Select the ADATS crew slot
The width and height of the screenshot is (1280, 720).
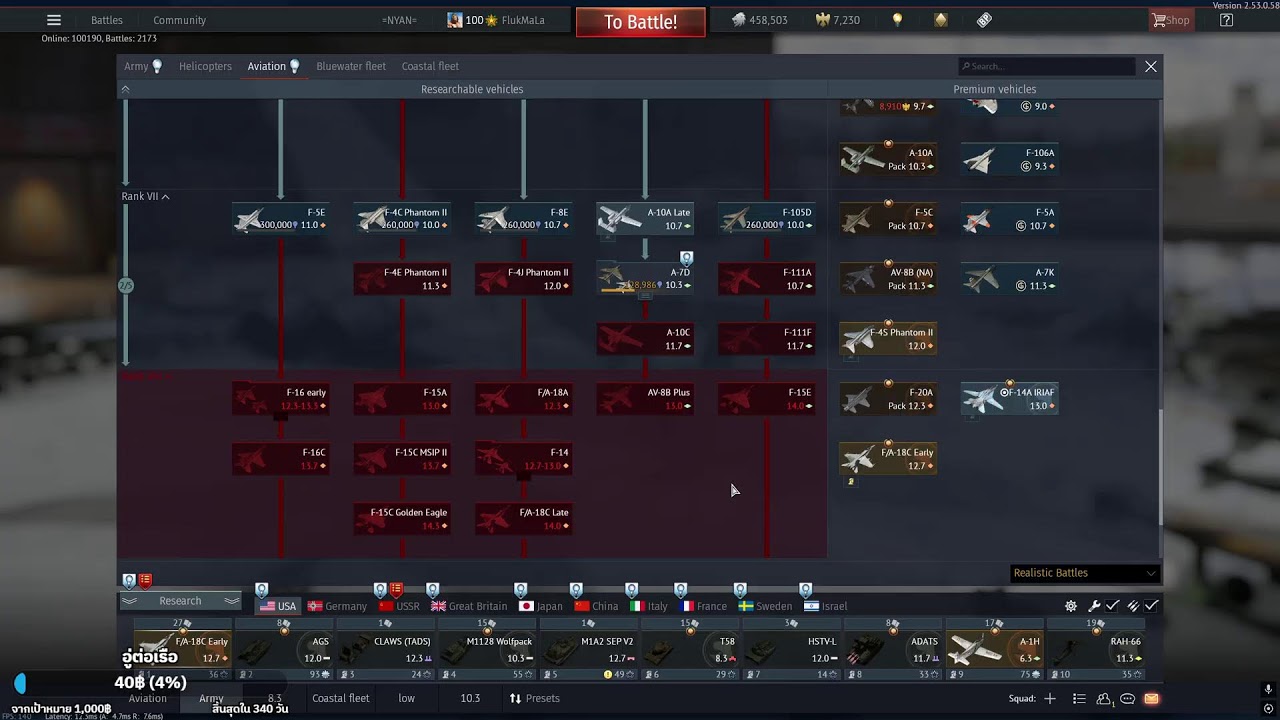click(x=892, y=649)
